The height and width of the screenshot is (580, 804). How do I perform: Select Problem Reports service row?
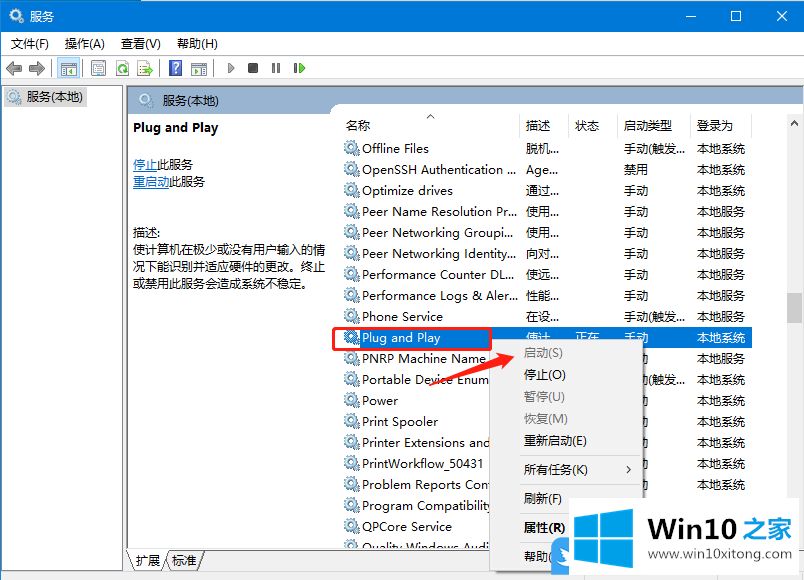tap(416, 485)
